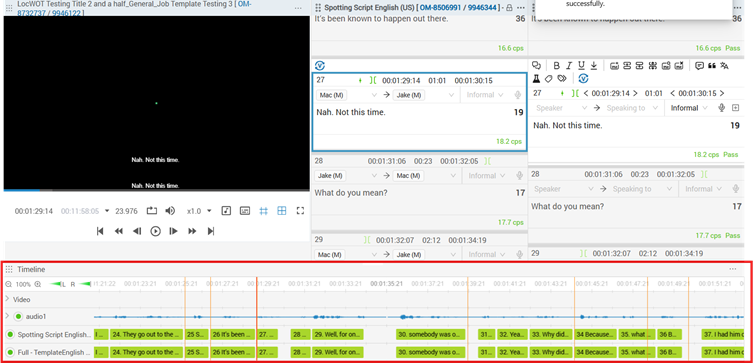Click the merge events icon in toolbar
The width and height of the screenshot is (753, 363).
coord(627,66)
